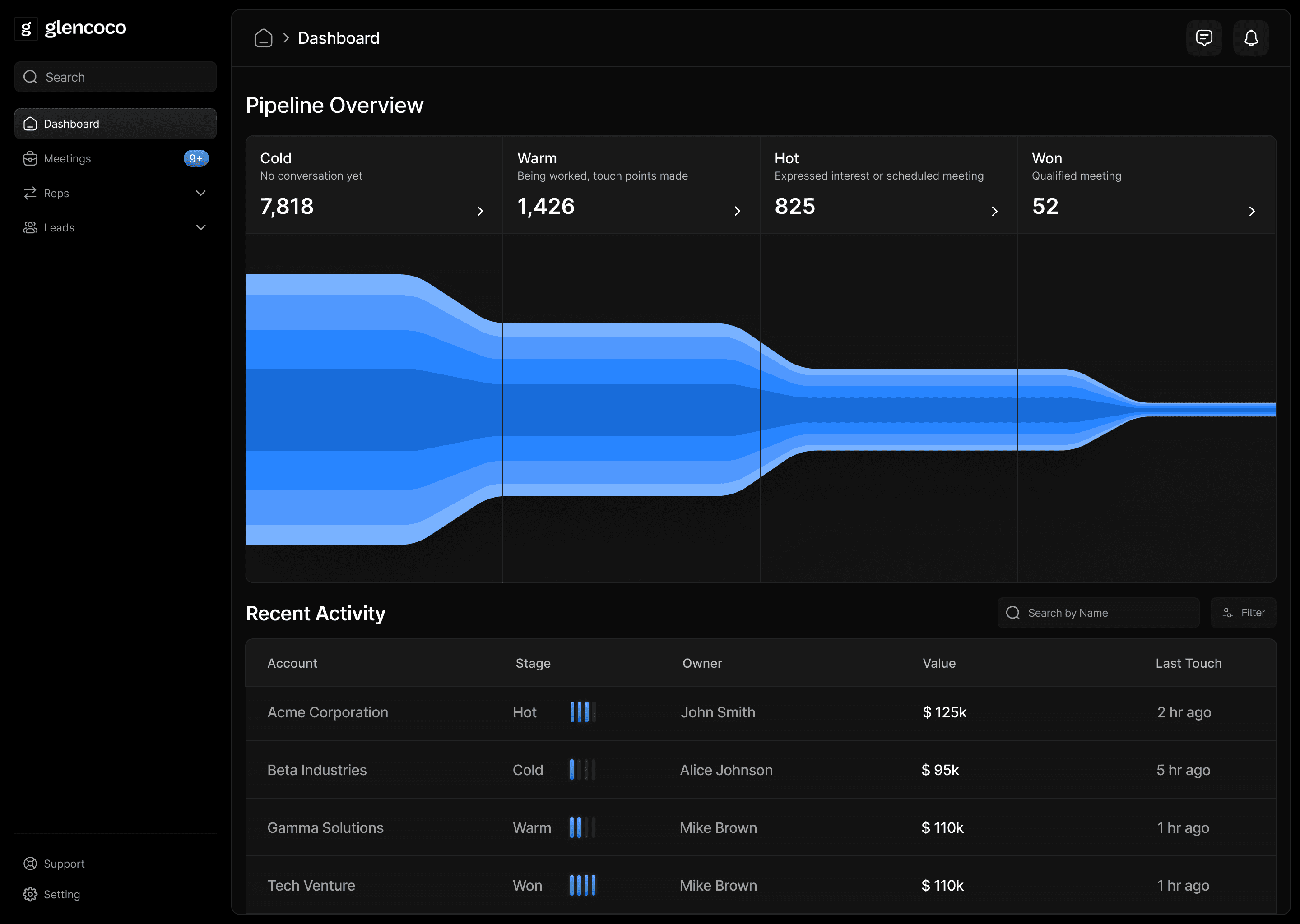This screenshot has width=1300, height=924.
Task: Open the chat messages icon
Action: (x=1203, y=37)
